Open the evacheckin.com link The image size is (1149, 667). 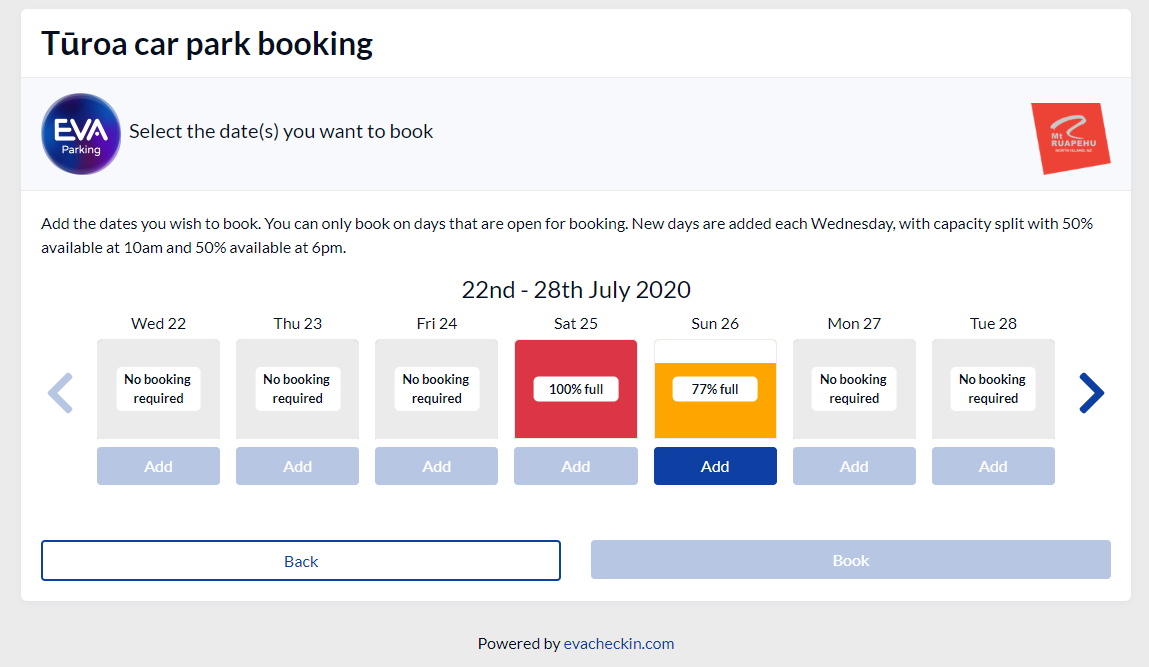(618, 644)
